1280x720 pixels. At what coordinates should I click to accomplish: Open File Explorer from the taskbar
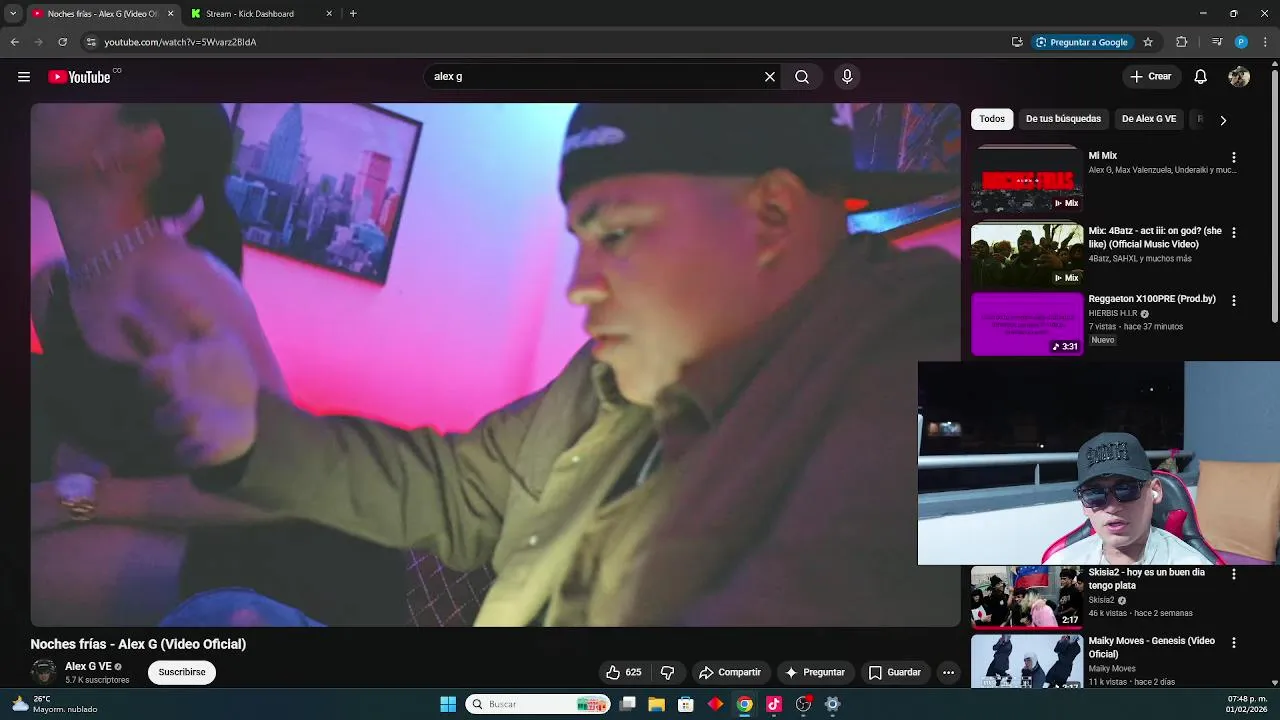click(657, 704)
